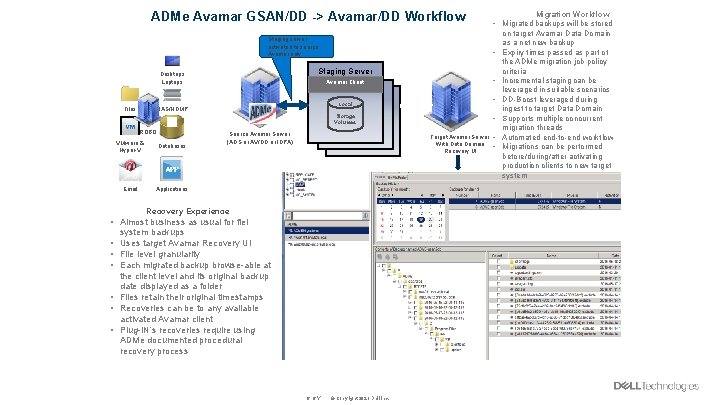Select the highlighted row in the client list
Viewport: 720px width, 405px height.
(x=327, y=231)
